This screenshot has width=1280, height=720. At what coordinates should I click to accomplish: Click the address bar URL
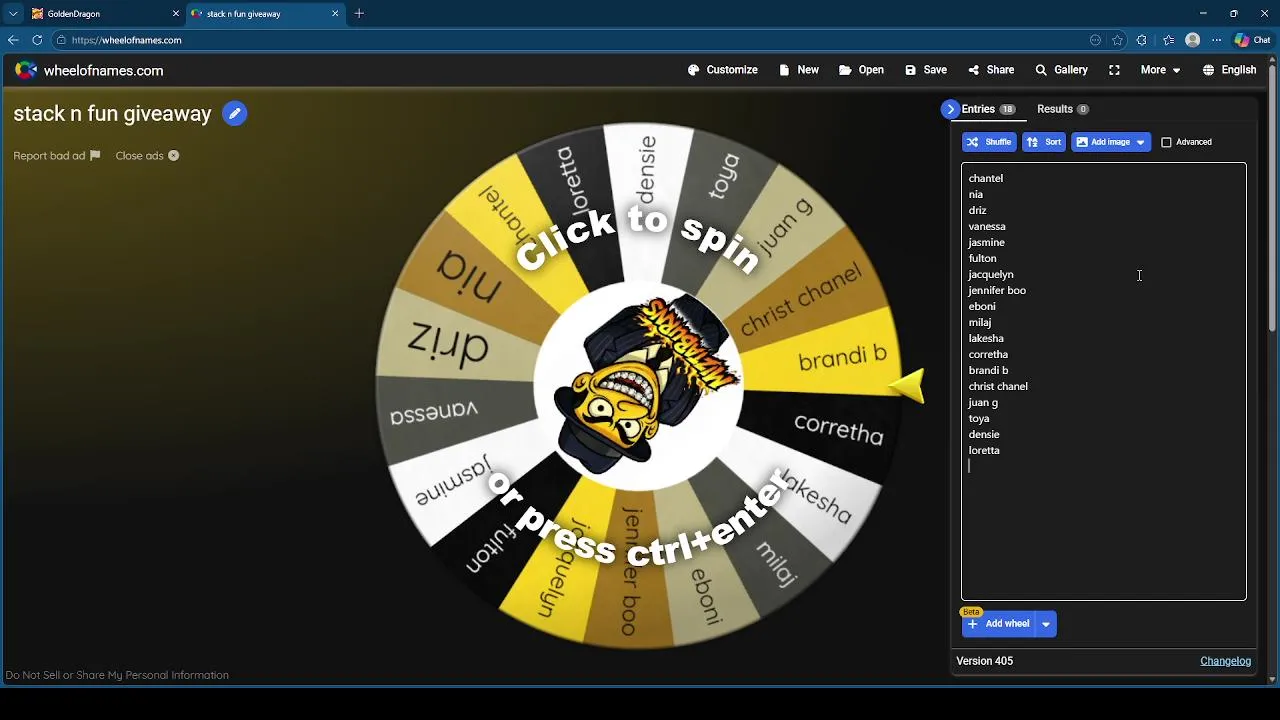[126, 40]
